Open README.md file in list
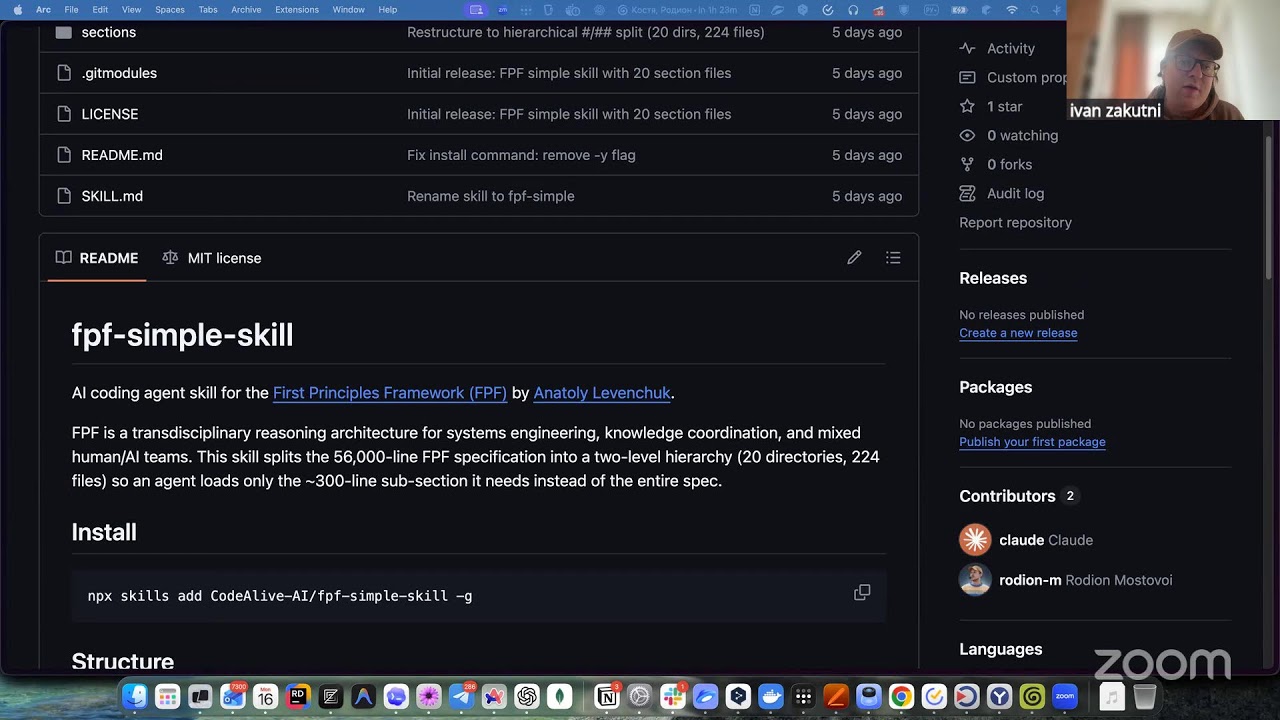 tap(122, 155)
